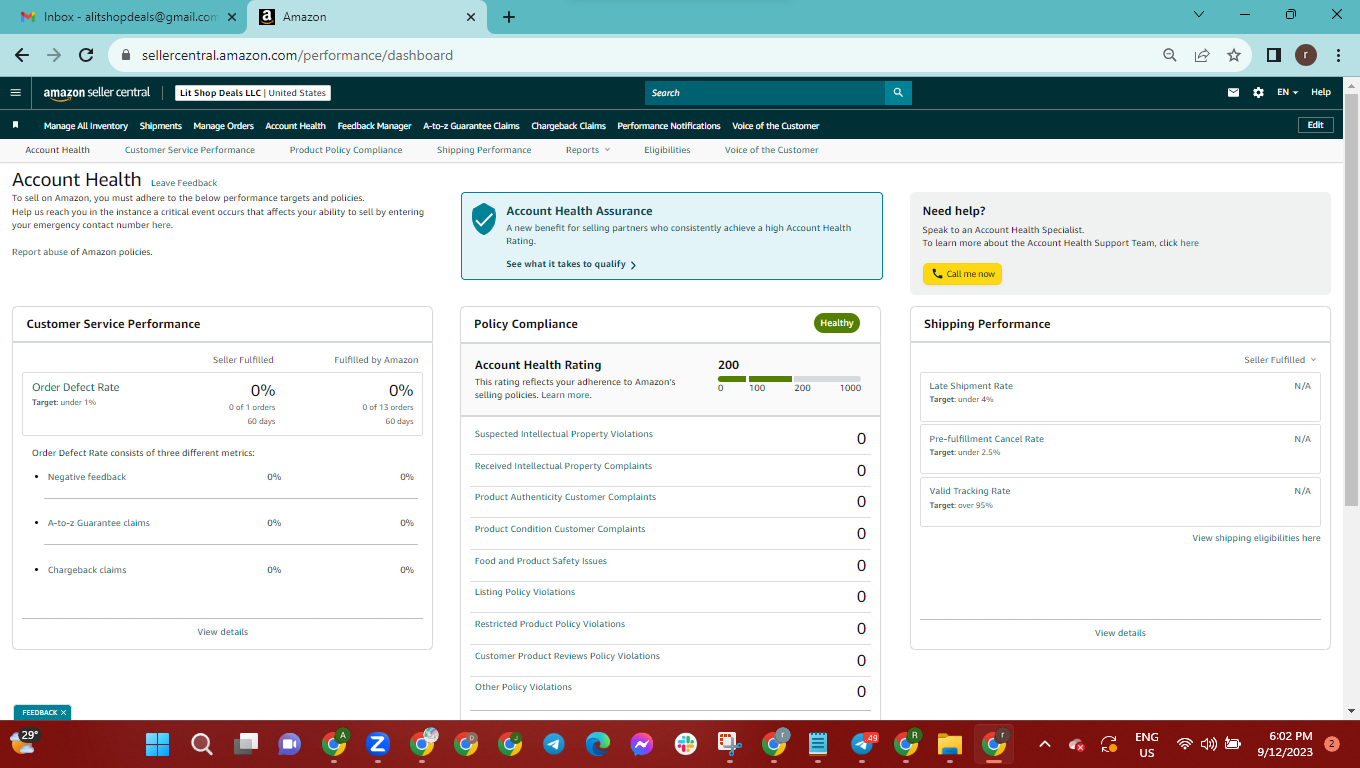Toggle the browser side panel icon
The image size is (1360, 768).
[1274, 55]
